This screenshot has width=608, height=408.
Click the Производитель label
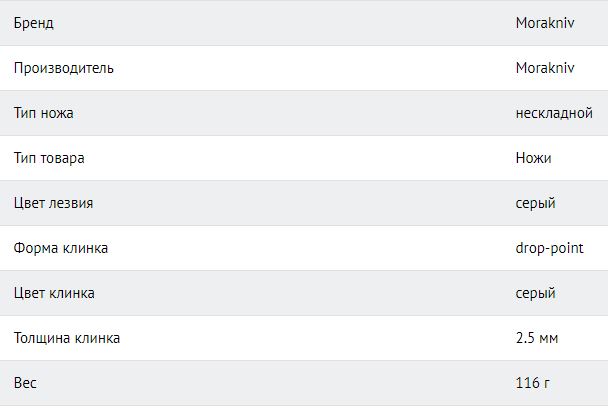(x=64, y=68)
